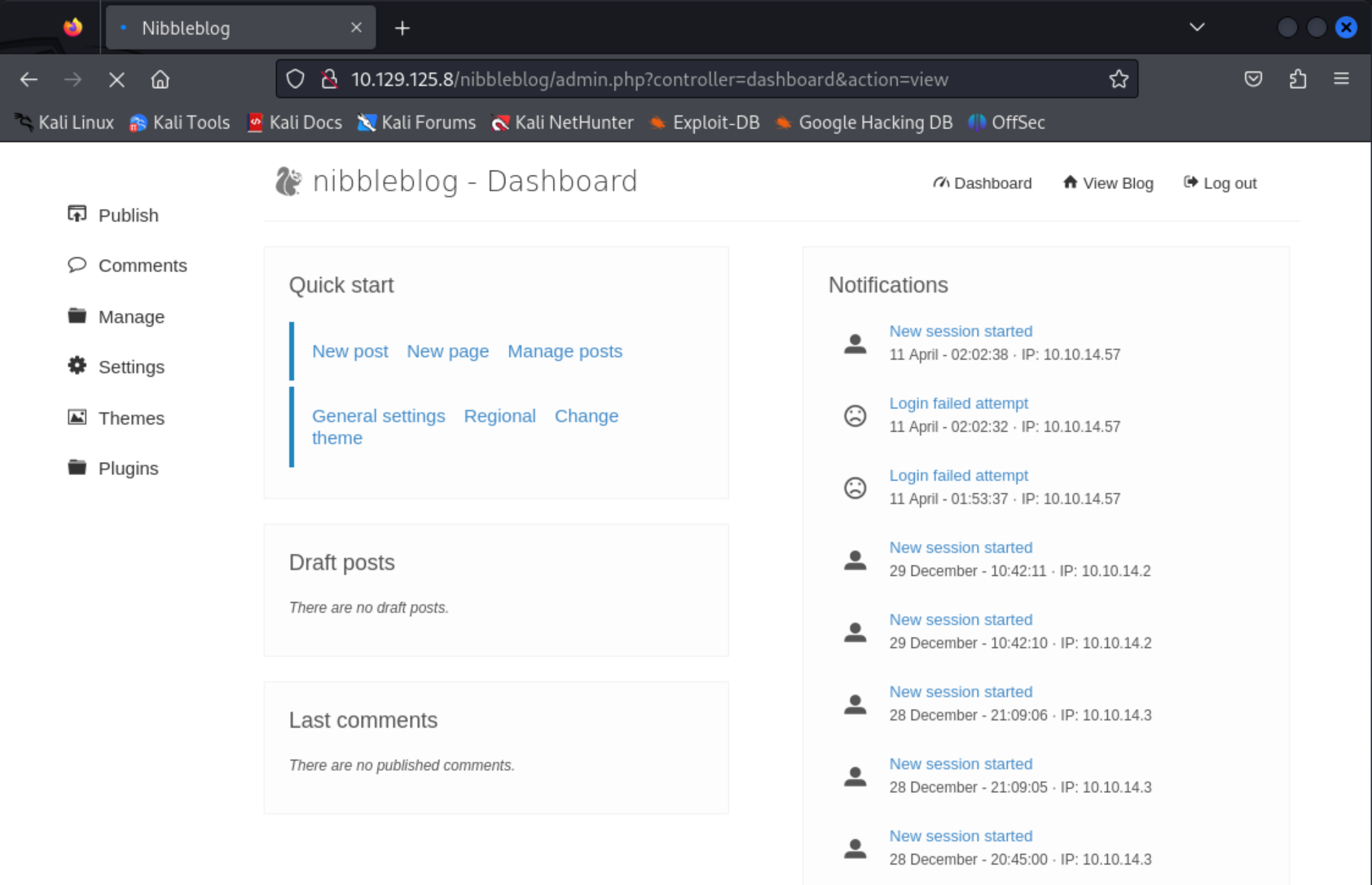The height and width of the screenshot is (885, 1372).
Task: Stop page loading with X button
Action: click(117, 79)
